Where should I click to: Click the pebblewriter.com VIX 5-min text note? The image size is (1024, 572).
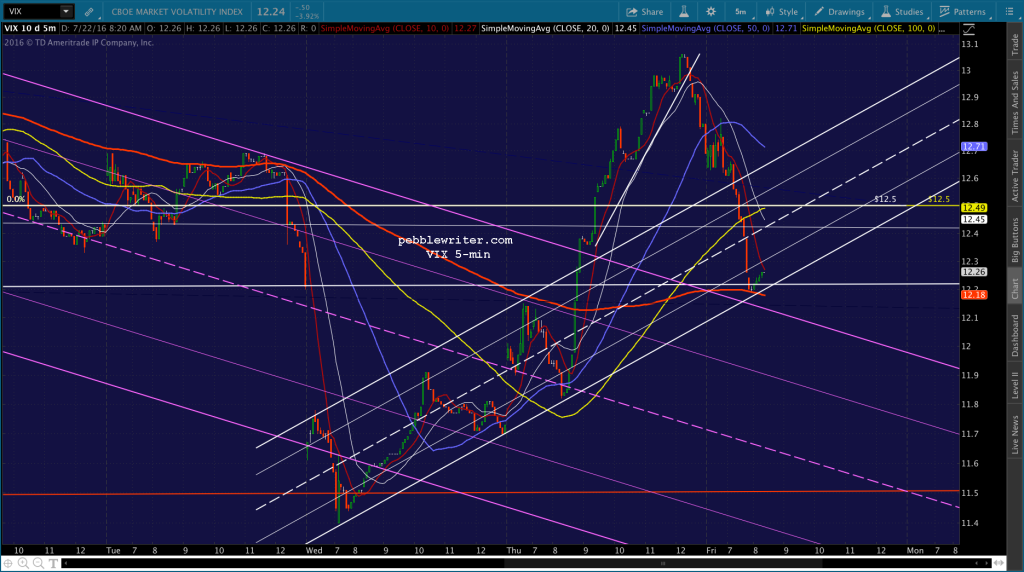click(x=456, y=247)
